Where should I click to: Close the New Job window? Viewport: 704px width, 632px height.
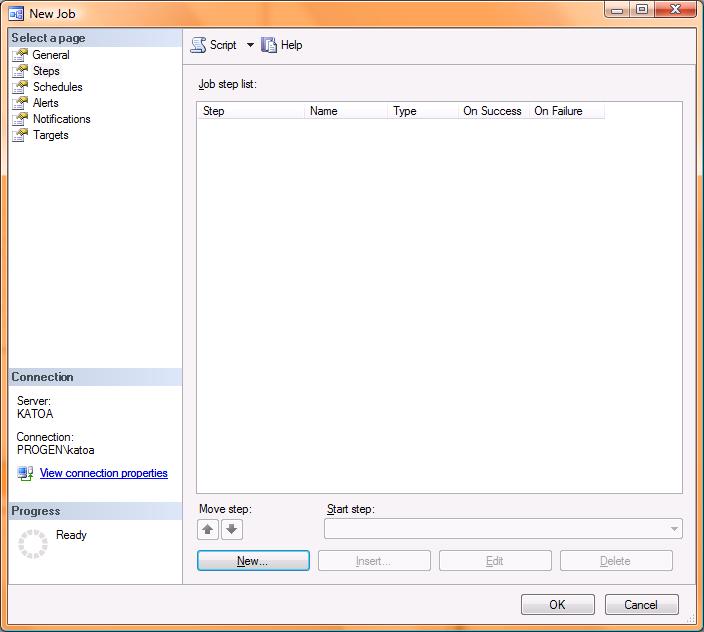pos(675,10)
